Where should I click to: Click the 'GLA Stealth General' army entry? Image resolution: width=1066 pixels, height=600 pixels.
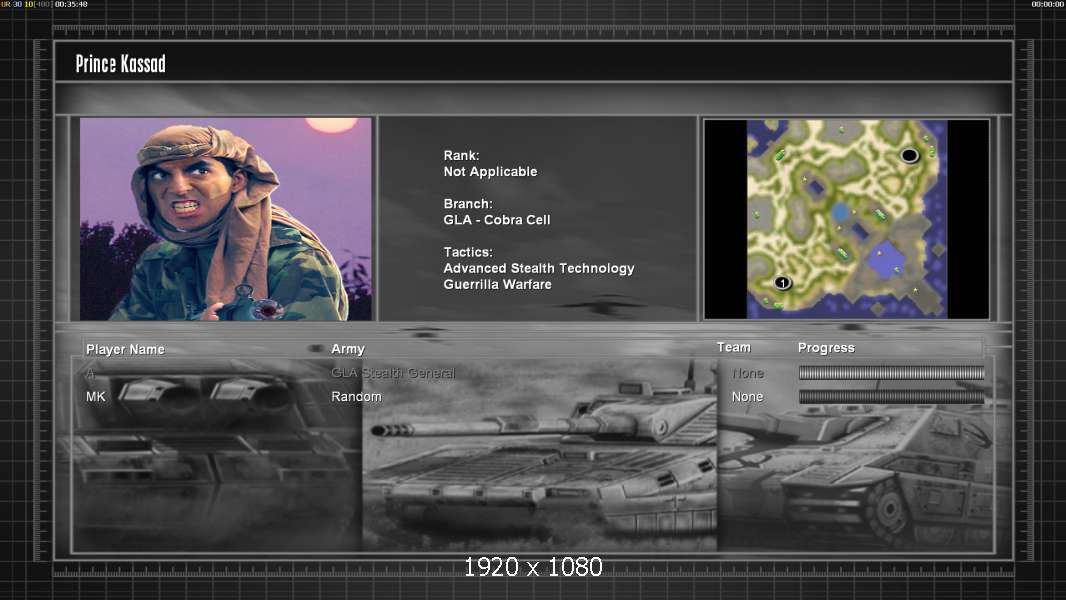[x=393, y=373]
